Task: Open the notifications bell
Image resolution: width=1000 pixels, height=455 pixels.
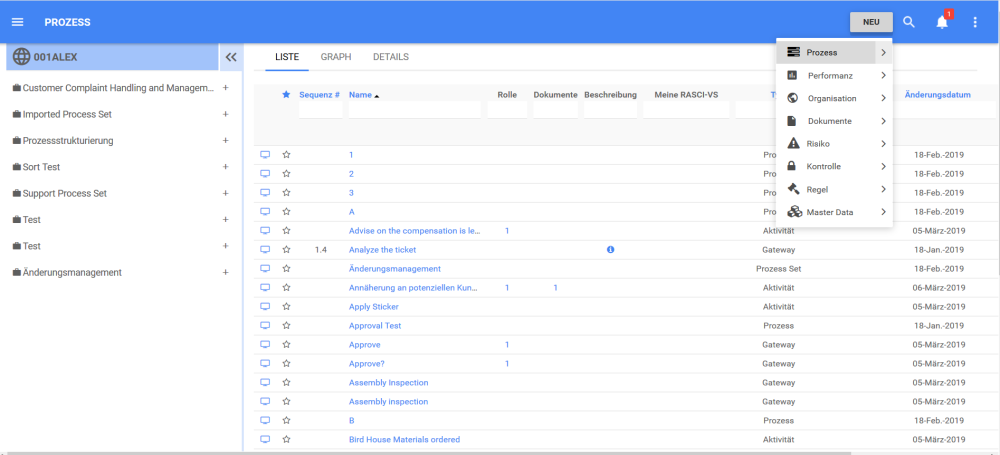Action: [942, 22]
